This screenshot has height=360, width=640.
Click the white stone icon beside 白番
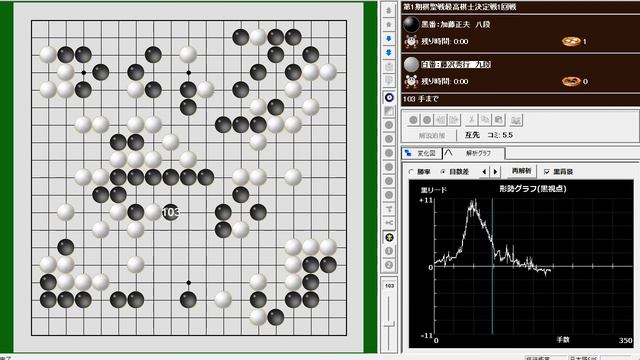[411, 64]
